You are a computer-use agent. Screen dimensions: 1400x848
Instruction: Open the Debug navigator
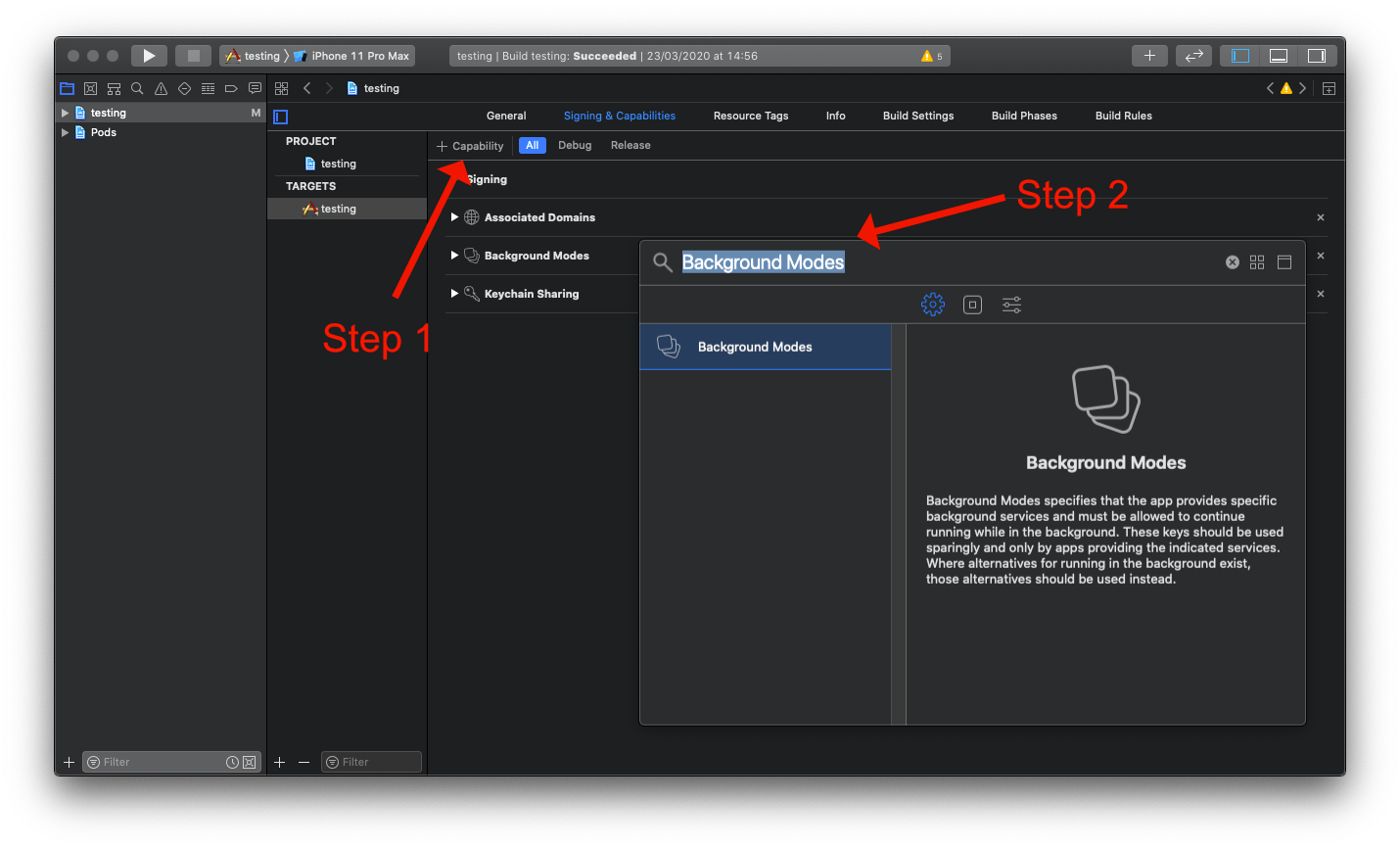click(x=208, y=88)
